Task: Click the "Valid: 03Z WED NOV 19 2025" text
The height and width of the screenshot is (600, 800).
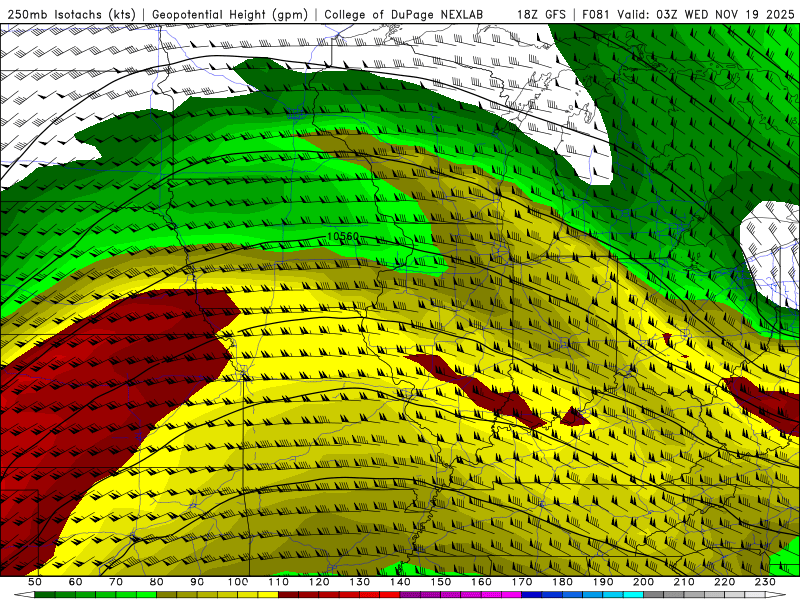Action: pyautogui.click(x=706, y=14)
